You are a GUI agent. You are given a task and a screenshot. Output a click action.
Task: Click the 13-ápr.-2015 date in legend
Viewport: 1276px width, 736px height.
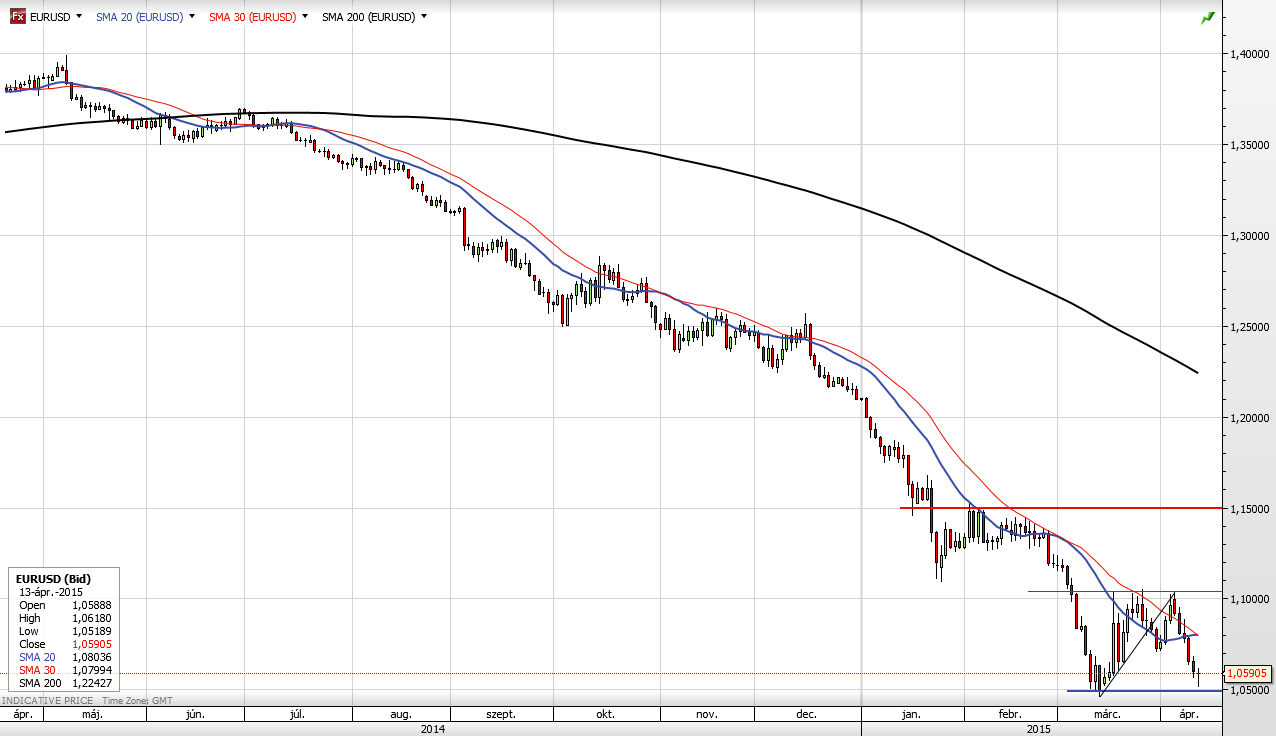tap(52, 592)
